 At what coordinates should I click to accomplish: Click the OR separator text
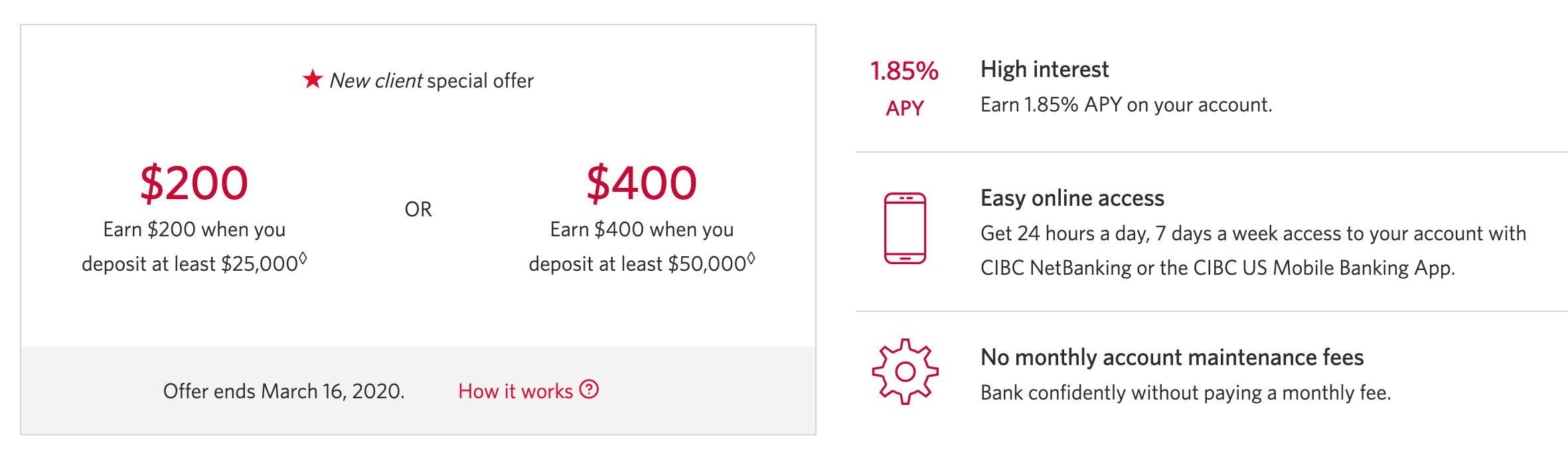[418, 209]
